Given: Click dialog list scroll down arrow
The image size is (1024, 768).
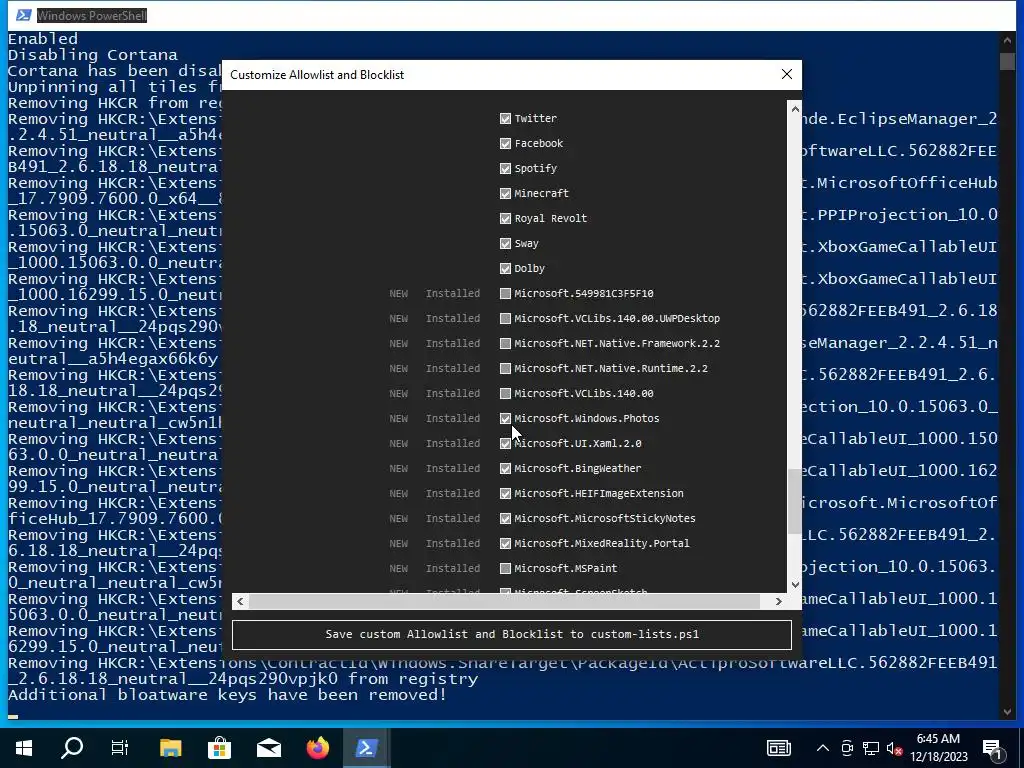Looking at the screenshot, I should 795,584.
